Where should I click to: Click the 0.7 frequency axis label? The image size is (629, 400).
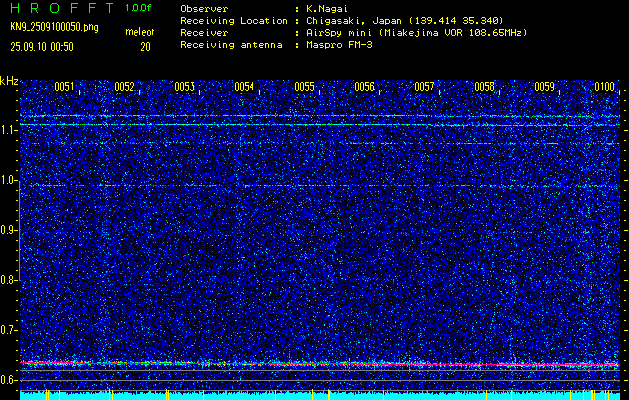7,330
